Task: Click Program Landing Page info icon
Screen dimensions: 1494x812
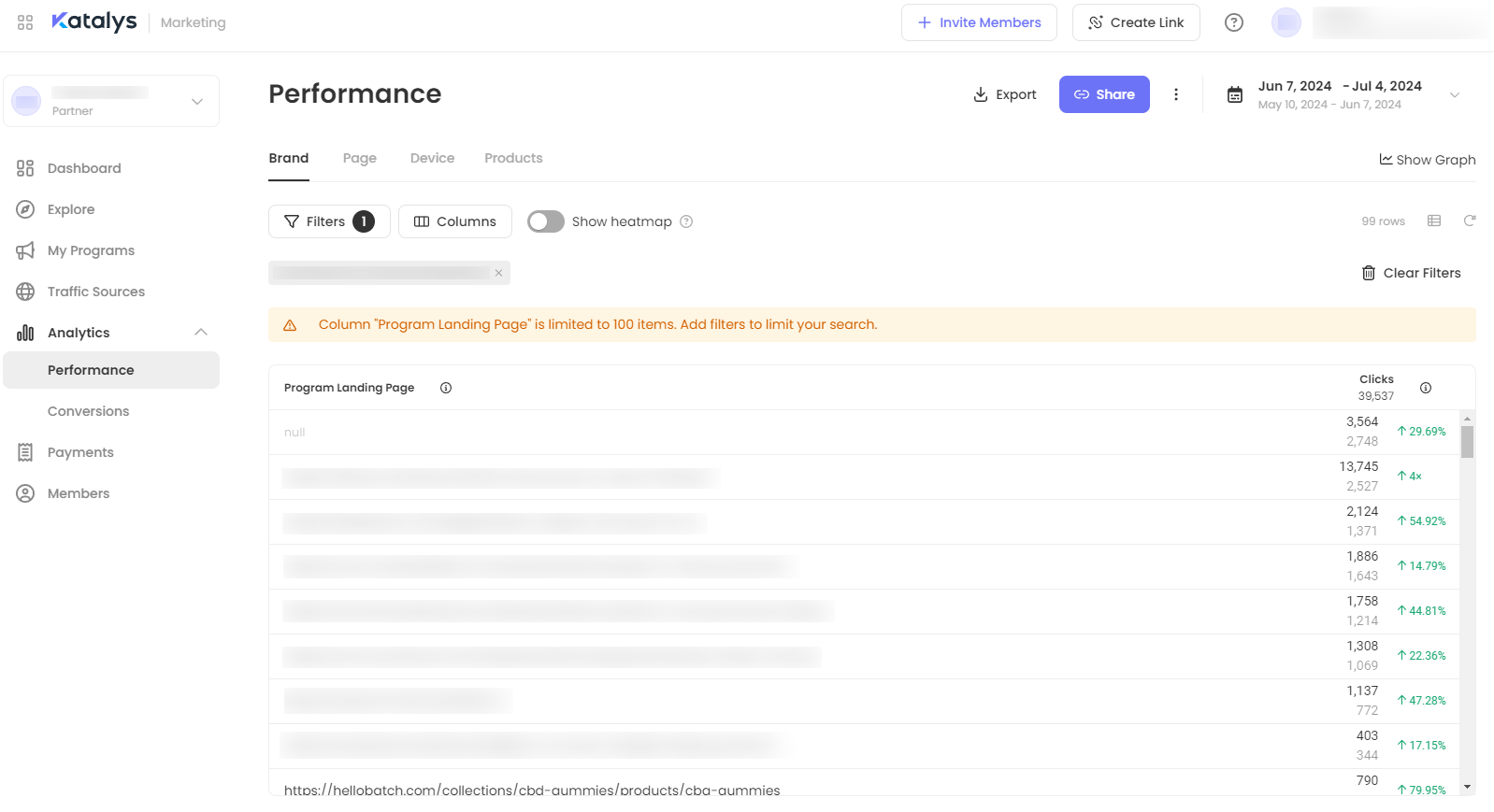Action: [x=446, y=388]
